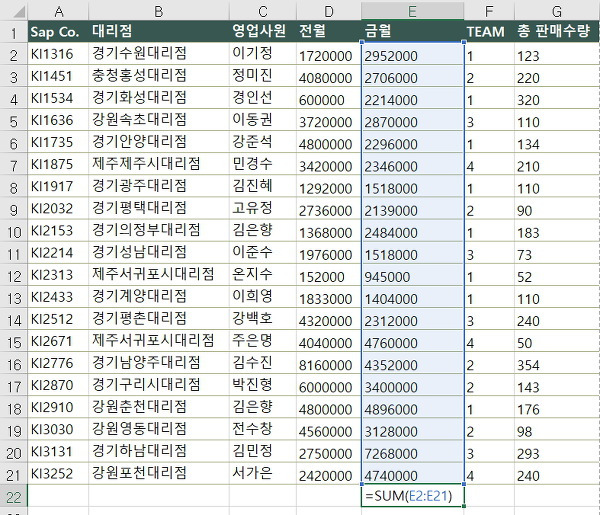Screen dimensions: 600x515
Task: Click header cell '금월'
Action: tap(412, 31)
